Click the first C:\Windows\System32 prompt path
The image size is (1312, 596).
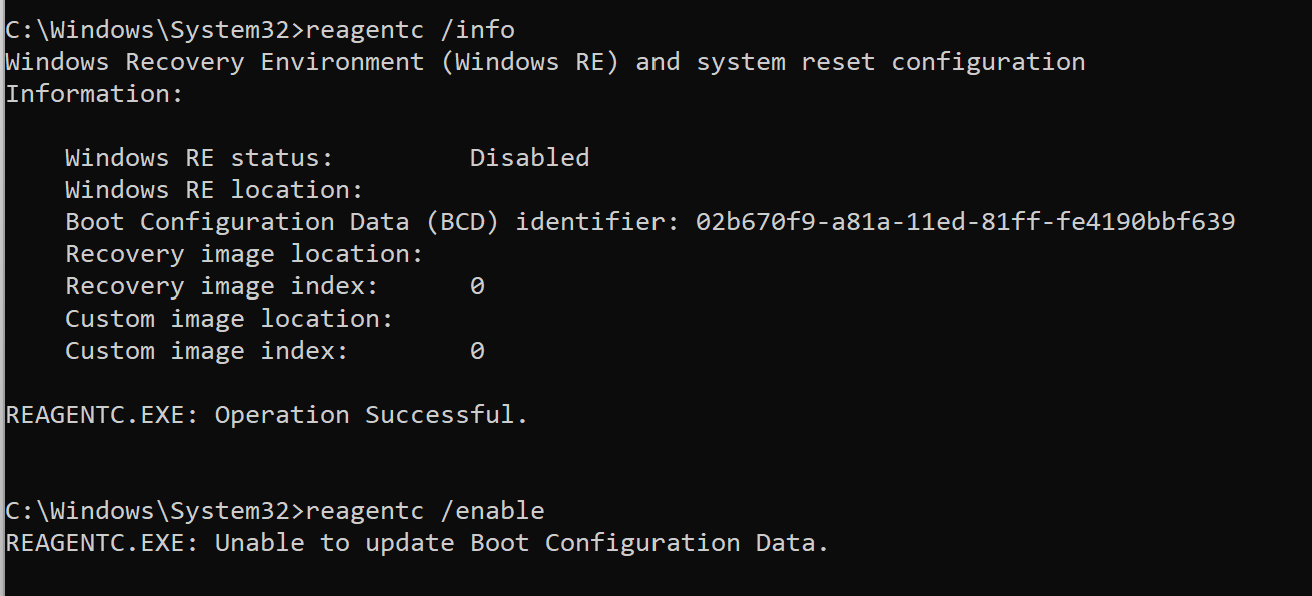[x=150, y=30]
